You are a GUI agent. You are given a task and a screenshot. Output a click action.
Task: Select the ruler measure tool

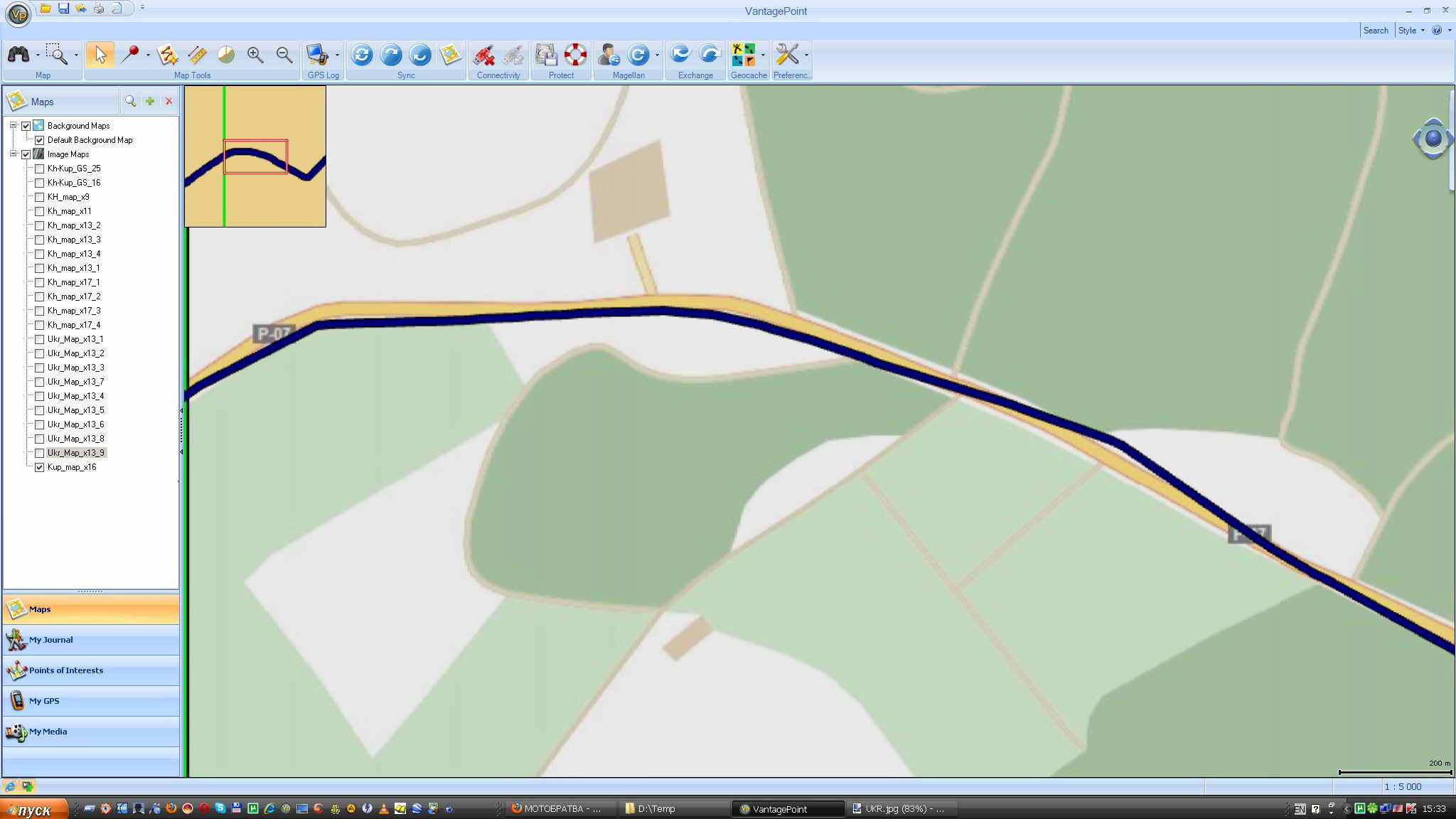click(x=197, y=55)
